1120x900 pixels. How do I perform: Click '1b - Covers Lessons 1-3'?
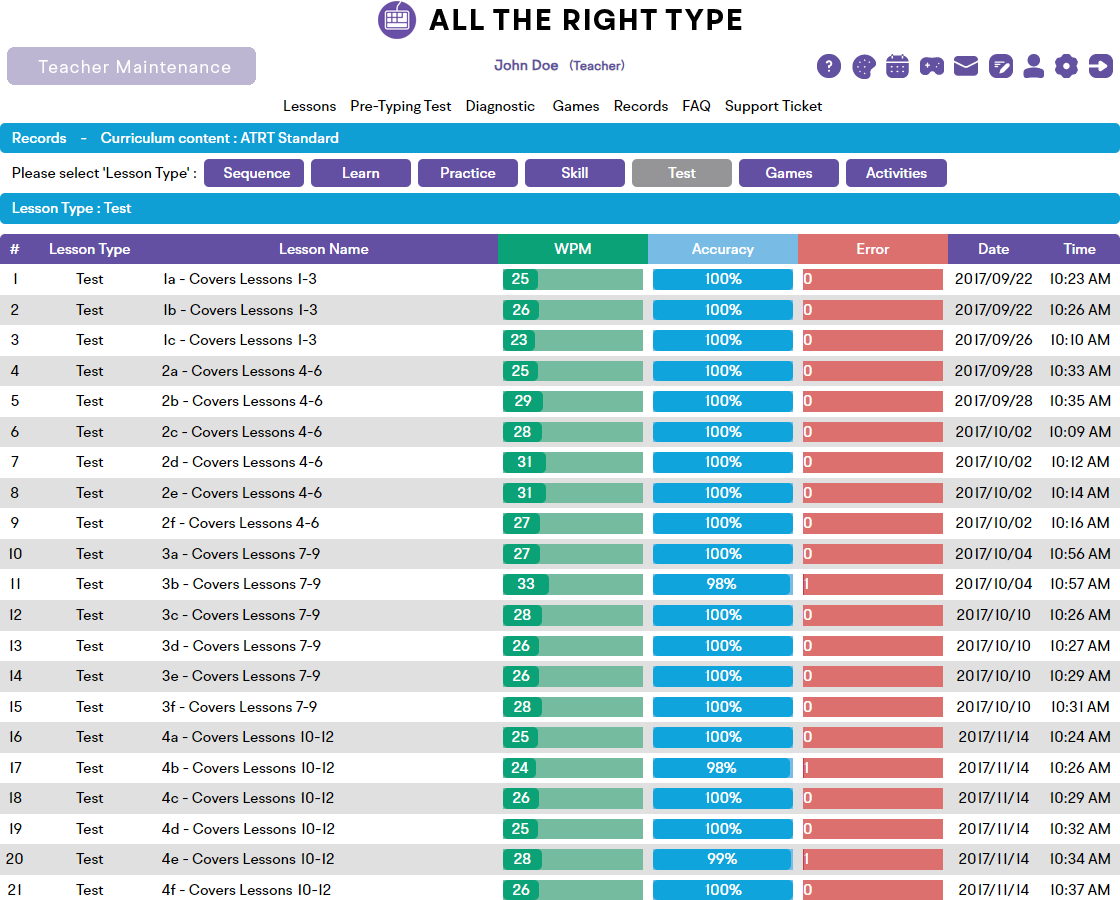coord(240,310)
